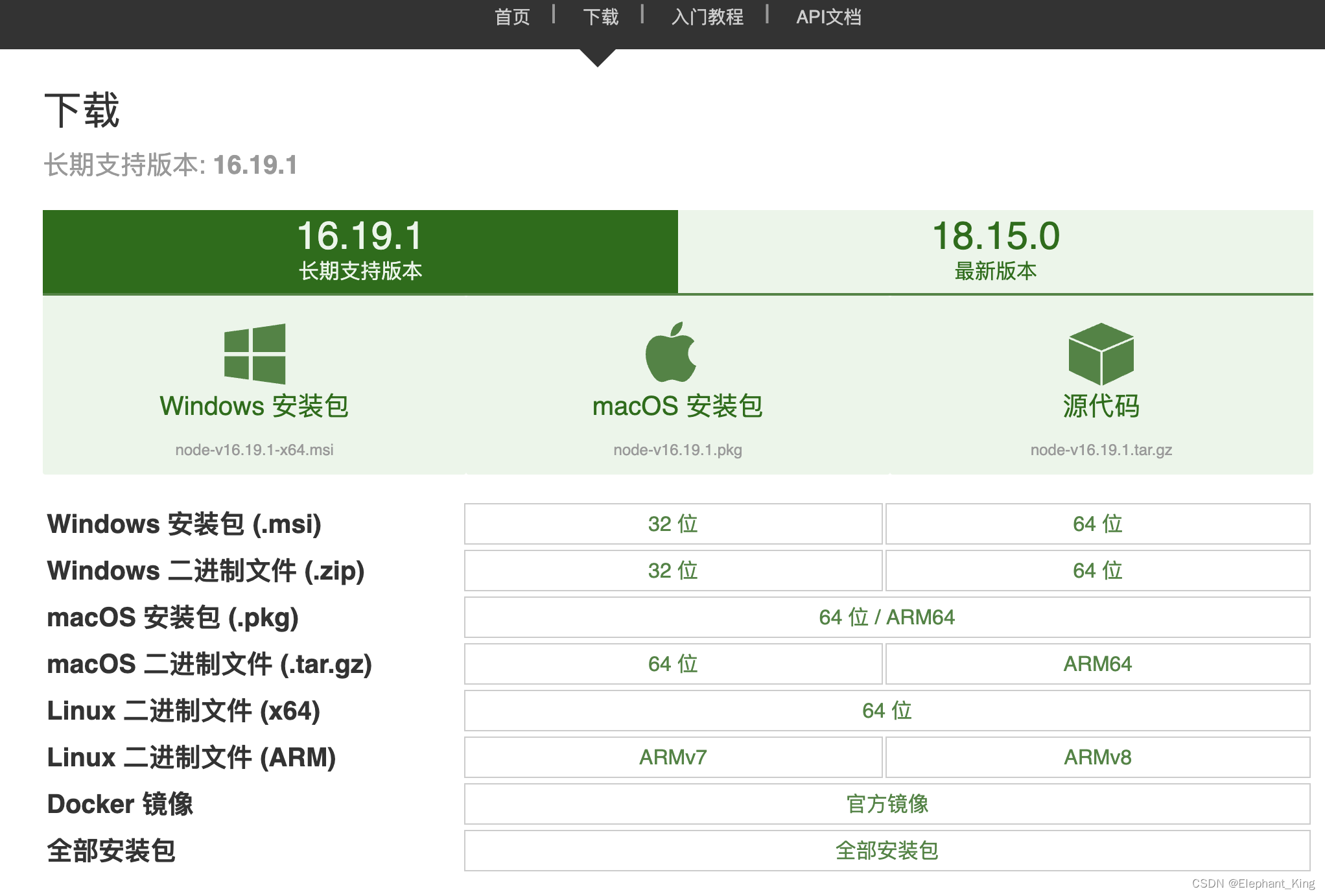The width and height of the screenshot is (1325, 896).
Task: Click node-v16.19.1-x64.msi file name
Action: 254,450
